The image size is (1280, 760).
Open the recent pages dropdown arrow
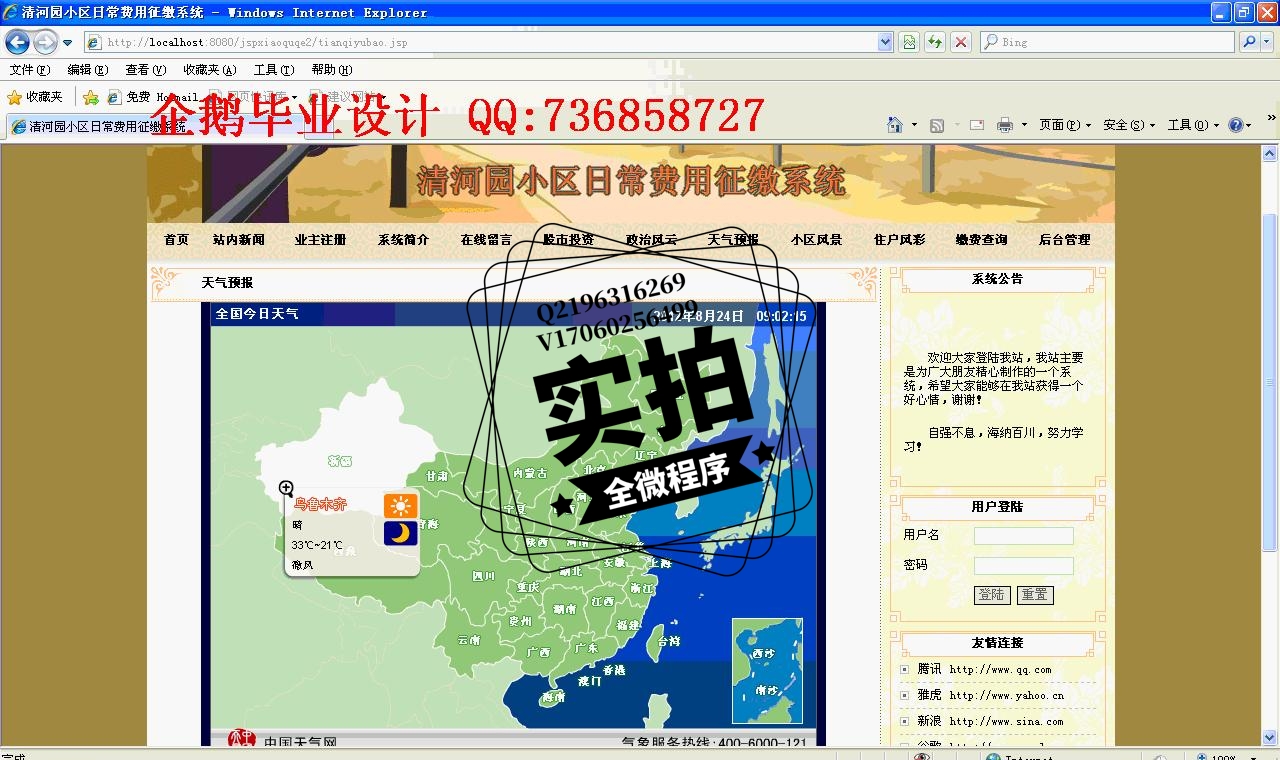(67, 43)
